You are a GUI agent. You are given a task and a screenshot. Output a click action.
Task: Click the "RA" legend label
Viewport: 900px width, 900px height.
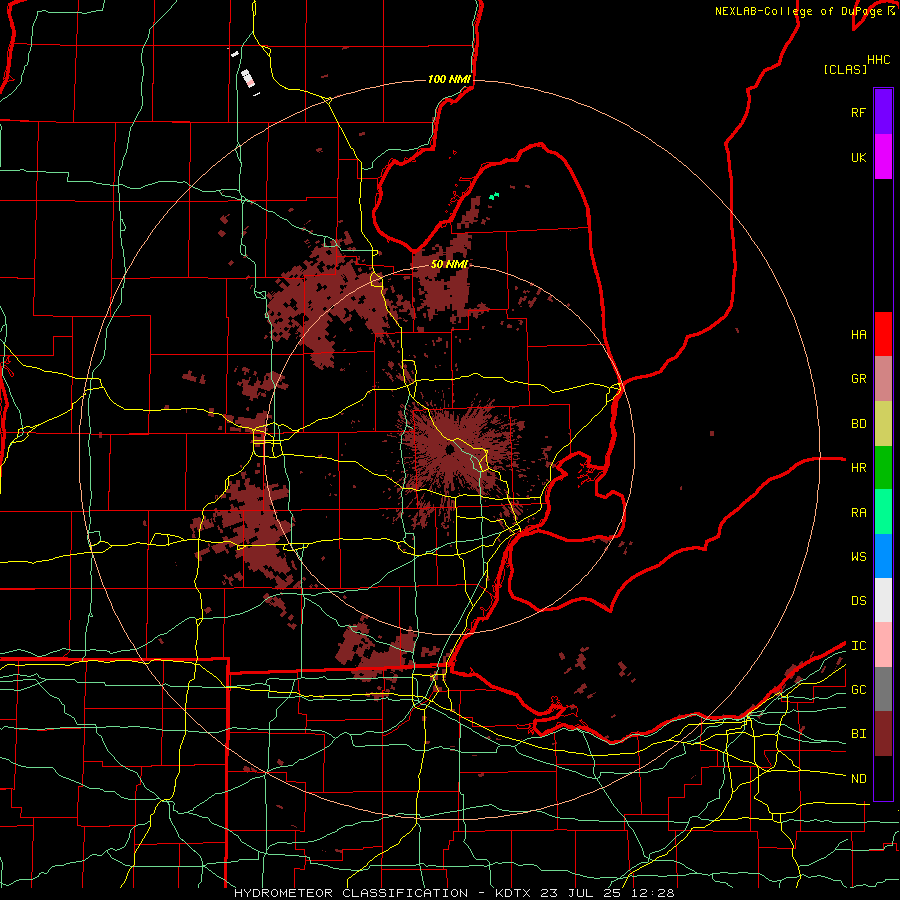[x=858, y=513]
